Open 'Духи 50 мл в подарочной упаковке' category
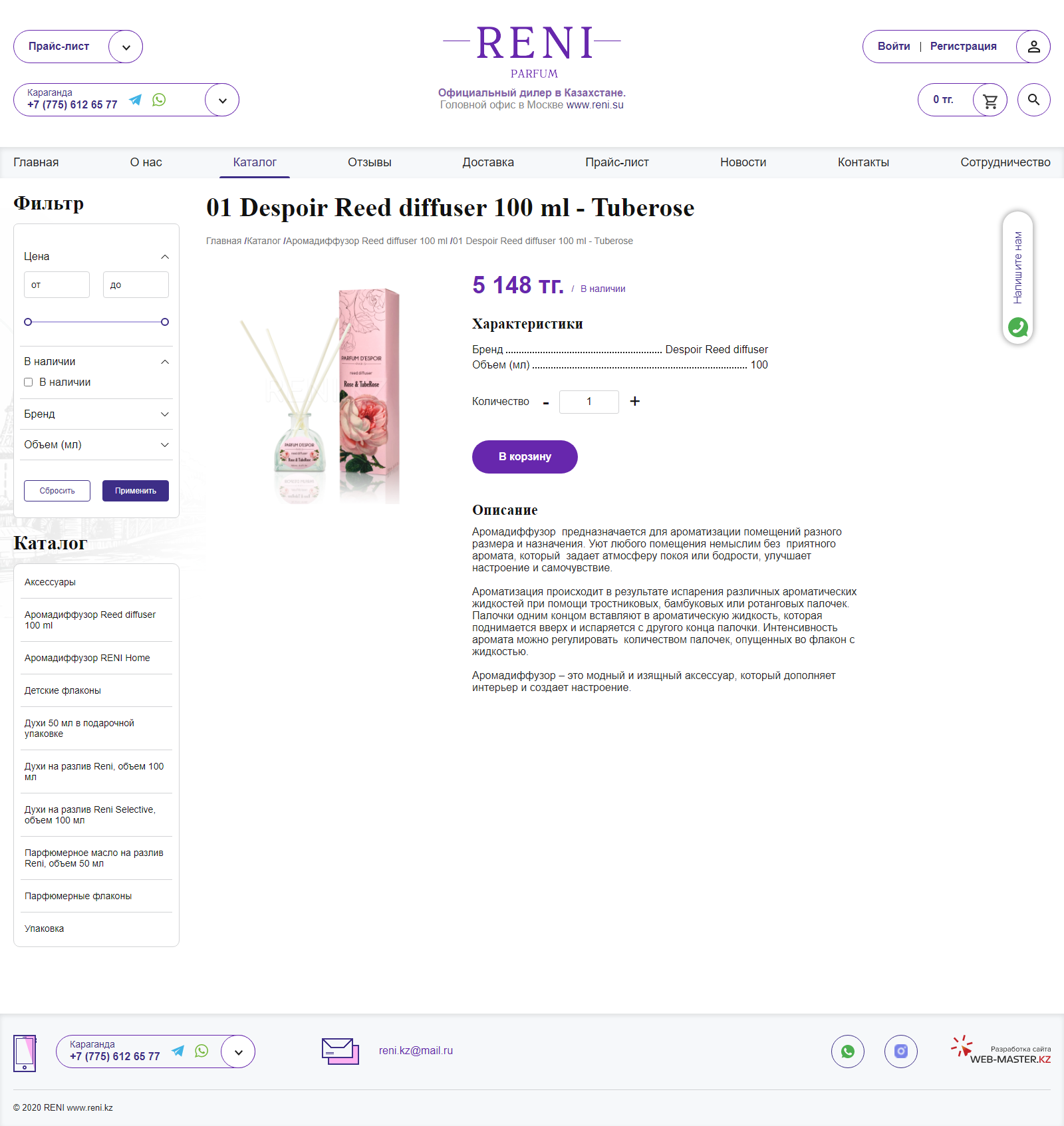Viewport: 1064px width, 1126px height. [79, 728]
